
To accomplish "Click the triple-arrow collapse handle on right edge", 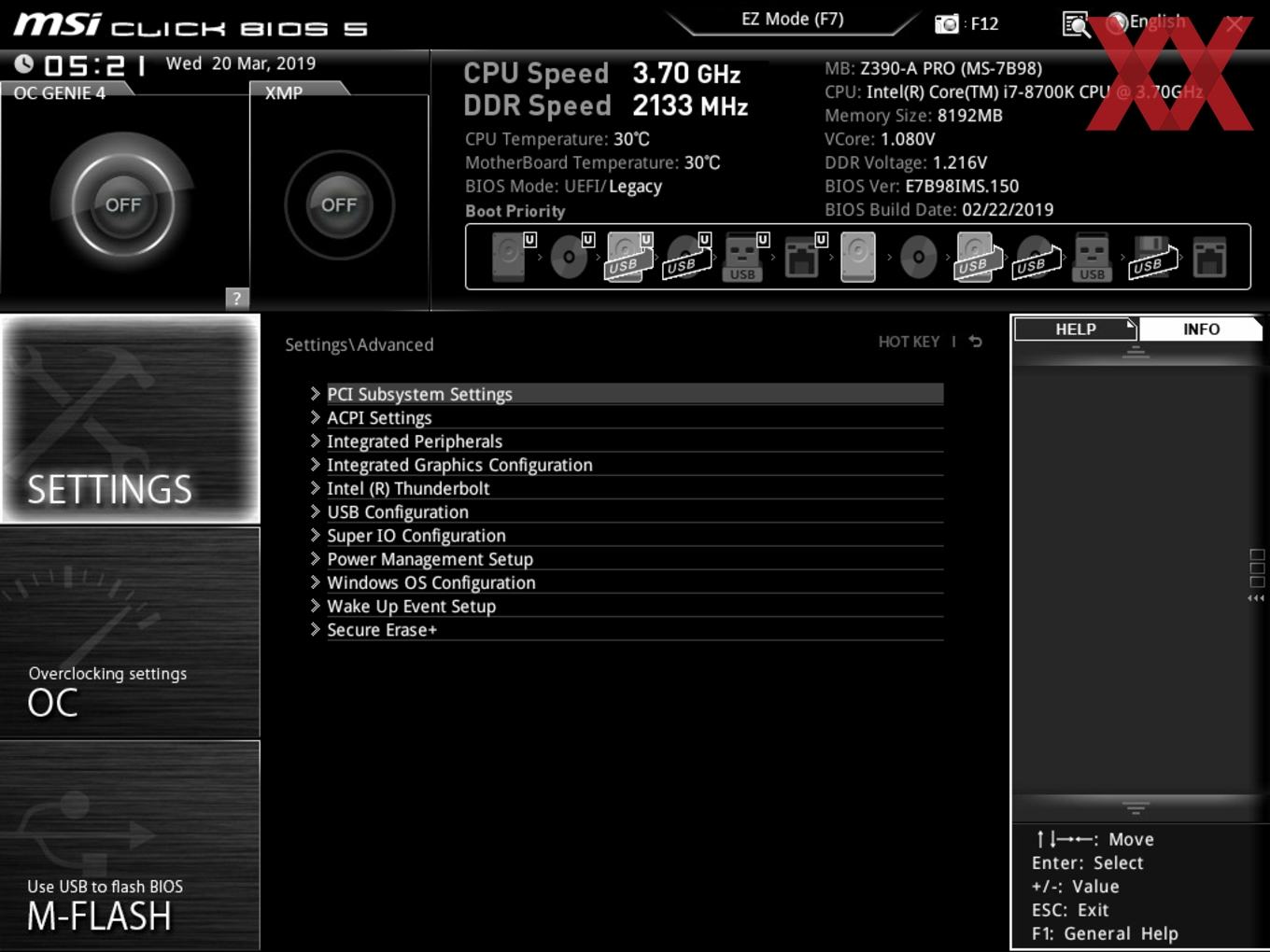I will (x=1256, y=598).
